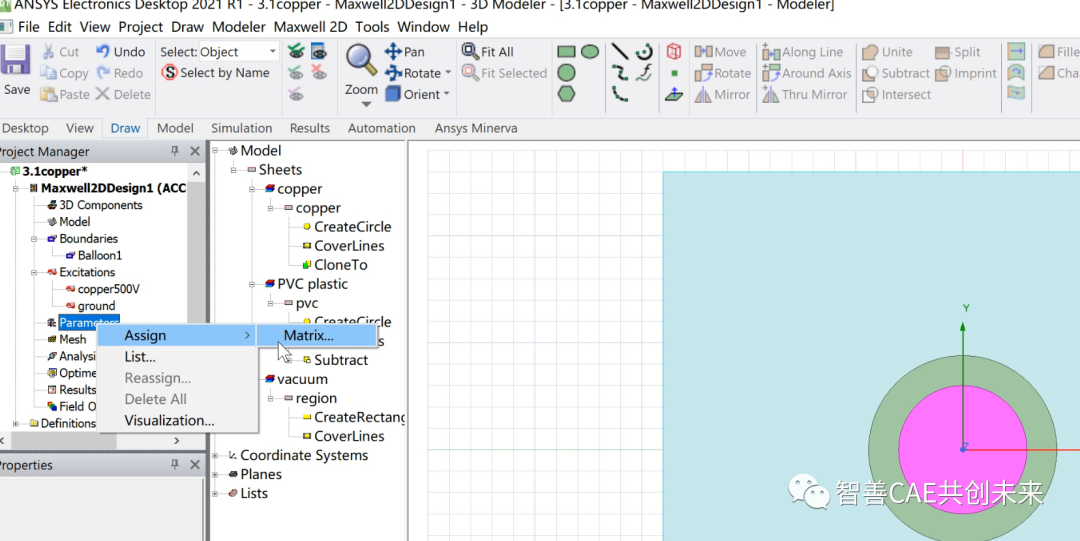The width and height of the screenshot is (1080, 541).
Task: Choose Matrix... from the Assign submenu
Action: click(x=316, y=336)
